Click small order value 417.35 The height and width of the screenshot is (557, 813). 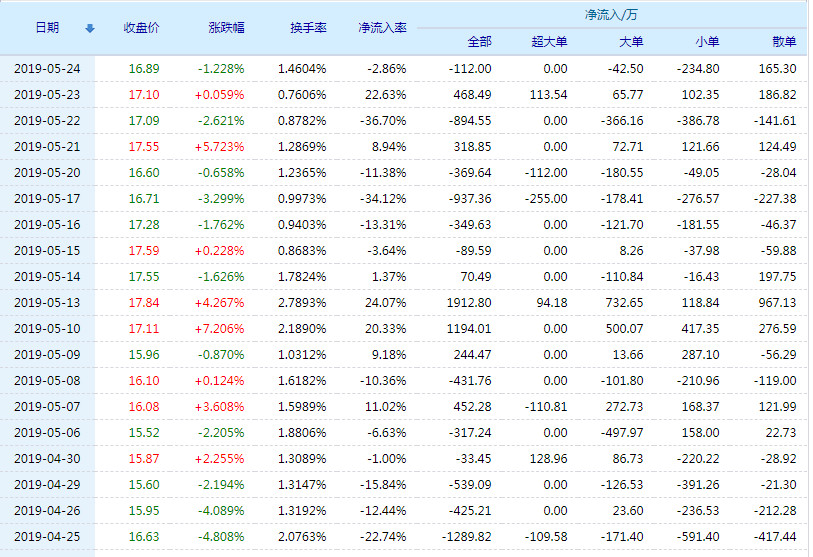(x=700, y=328)
